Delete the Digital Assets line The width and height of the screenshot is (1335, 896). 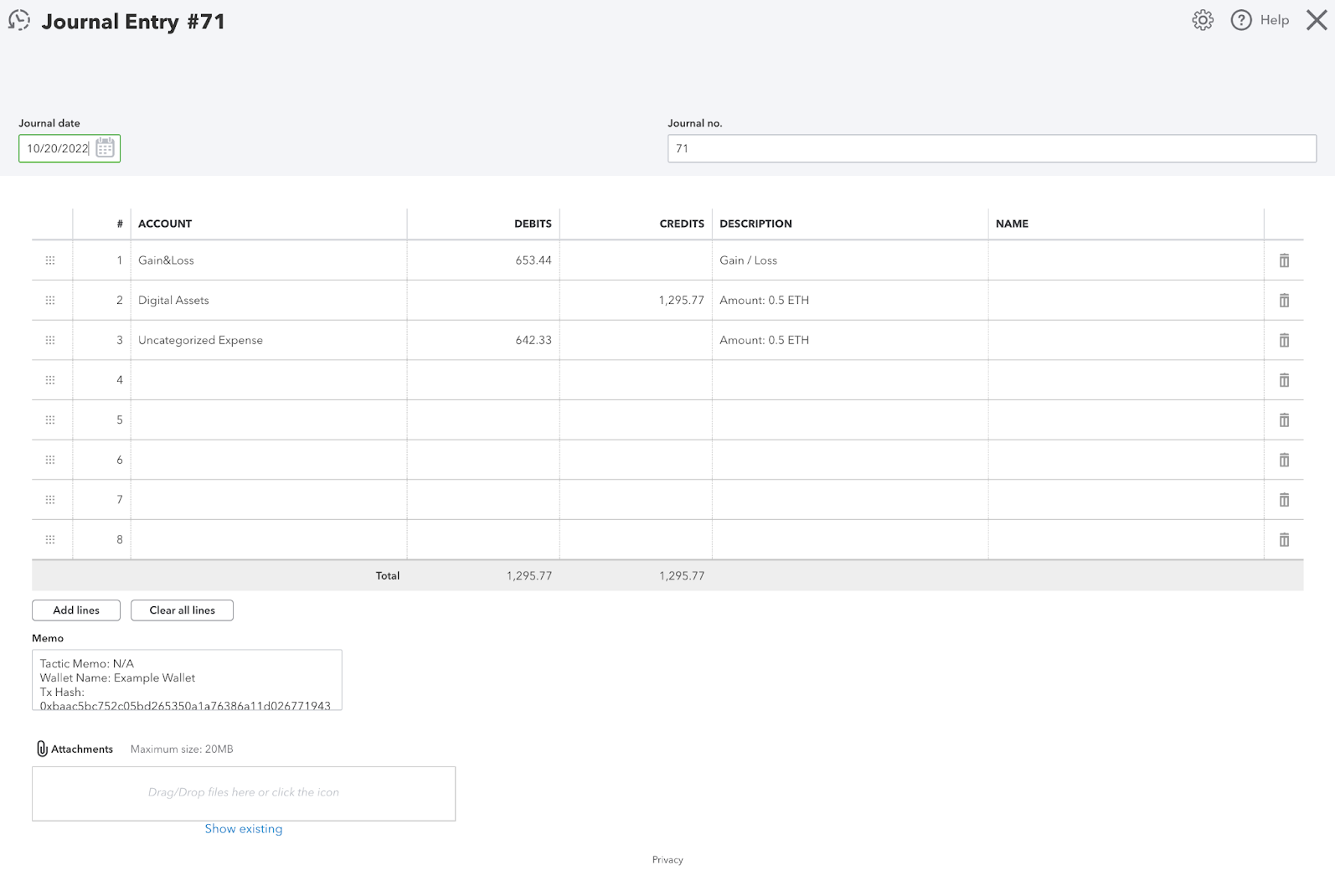1284,301
